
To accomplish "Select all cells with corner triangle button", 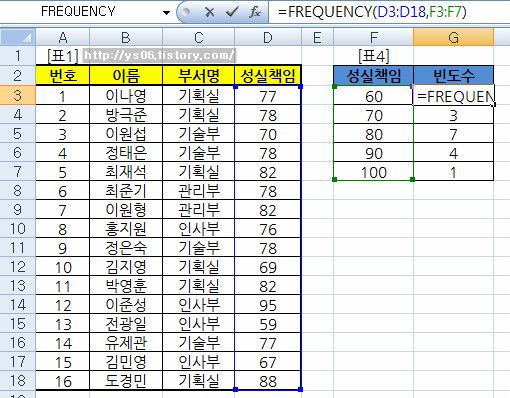I will [18, 37].
